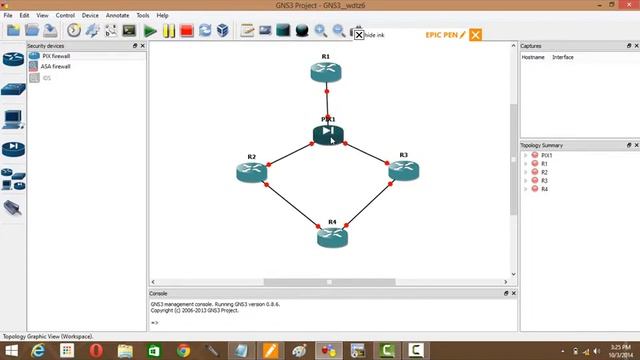
Task: Browse end devices computer icon
Action: click(13, 120)
